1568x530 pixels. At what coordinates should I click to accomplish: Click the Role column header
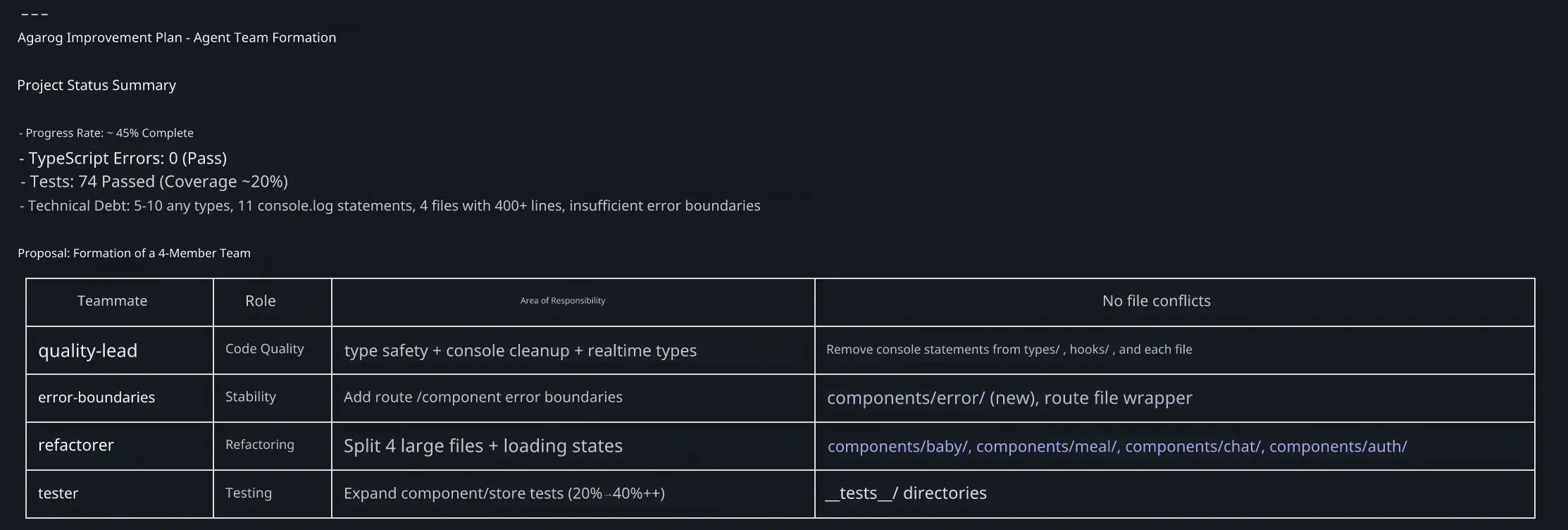click(x=260, y=301)
